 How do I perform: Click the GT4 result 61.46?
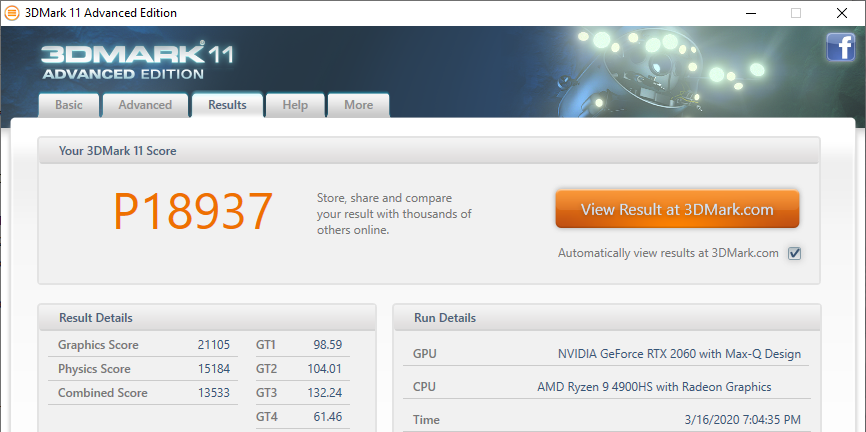[x=328, y=417]
